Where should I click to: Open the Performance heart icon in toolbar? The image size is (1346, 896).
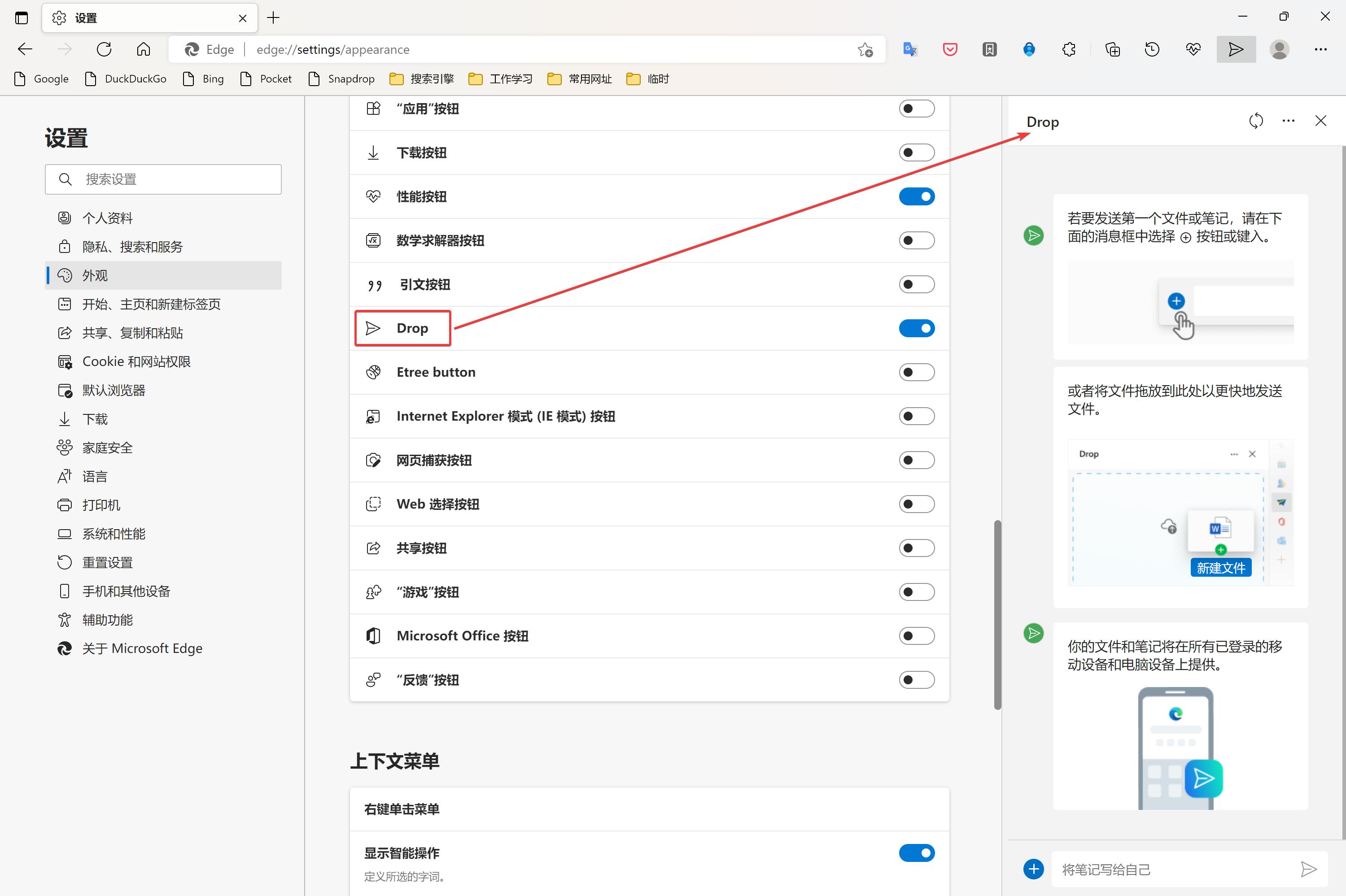(1193, 50)
